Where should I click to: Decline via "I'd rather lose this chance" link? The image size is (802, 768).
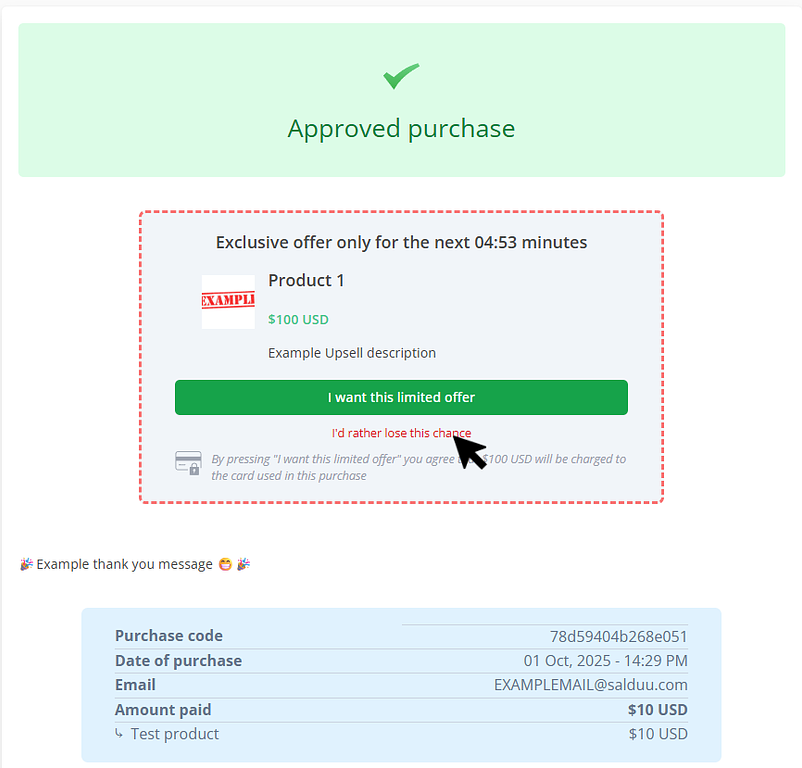tap(400, 433)
